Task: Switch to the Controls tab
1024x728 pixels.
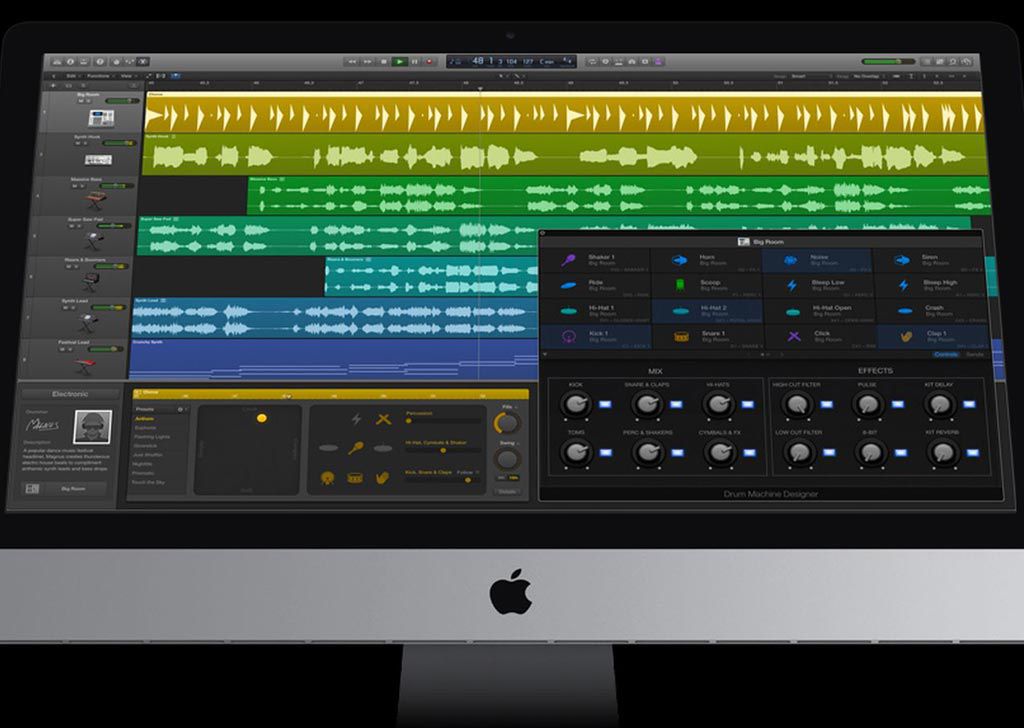Action: pyautogui.click(x=945, y=355)
